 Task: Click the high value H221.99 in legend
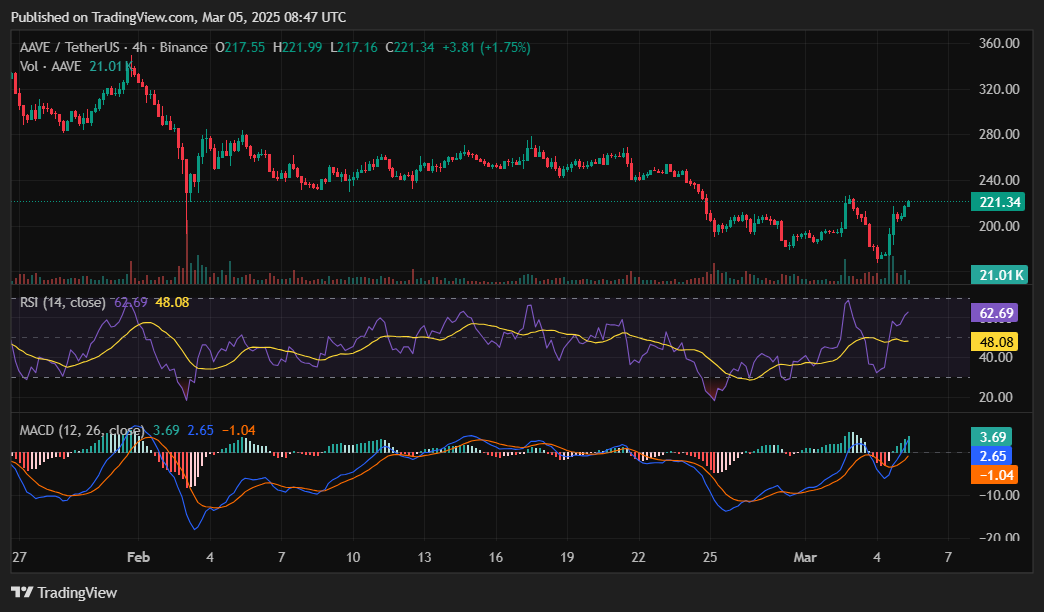pyautogui.click(x=298, y=46)
